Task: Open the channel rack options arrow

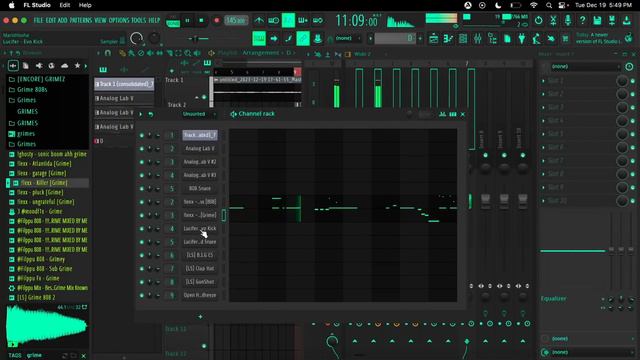Action: point(141,114)
